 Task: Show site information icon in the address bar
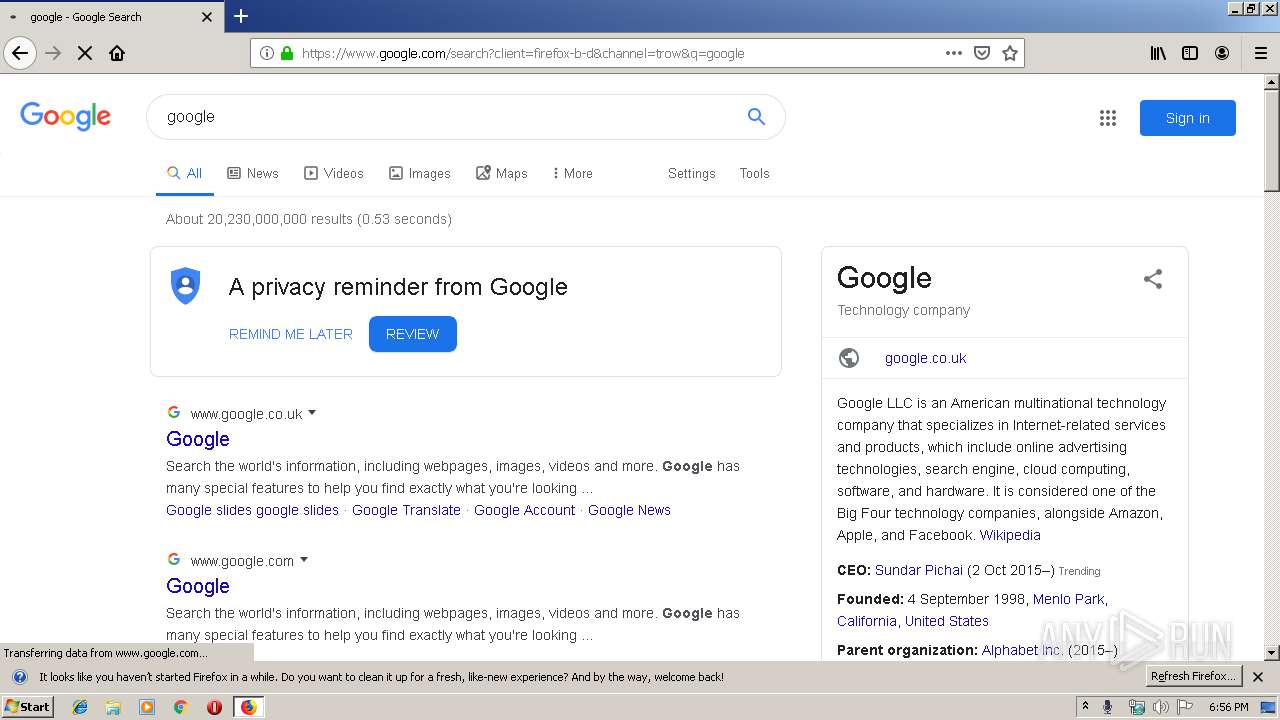267,53
